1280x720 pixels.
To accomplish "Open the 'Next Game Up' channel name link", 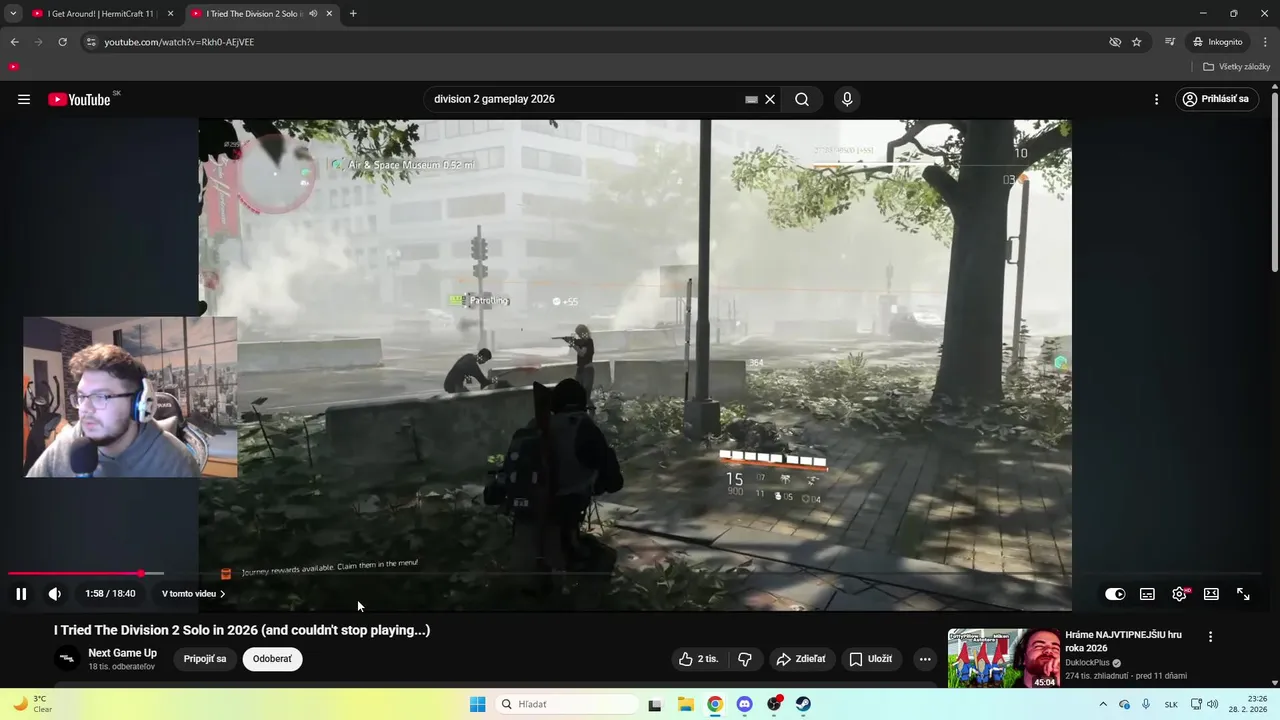I will [122, 653].
